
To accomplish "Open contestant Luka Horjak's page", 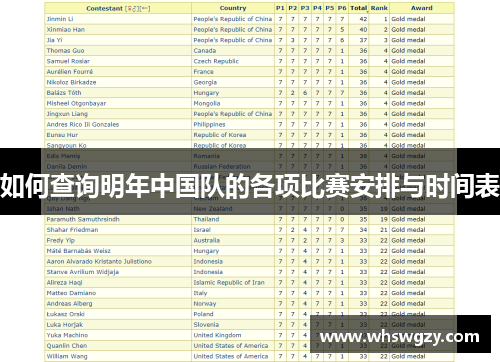I will [x=65, y=325].
